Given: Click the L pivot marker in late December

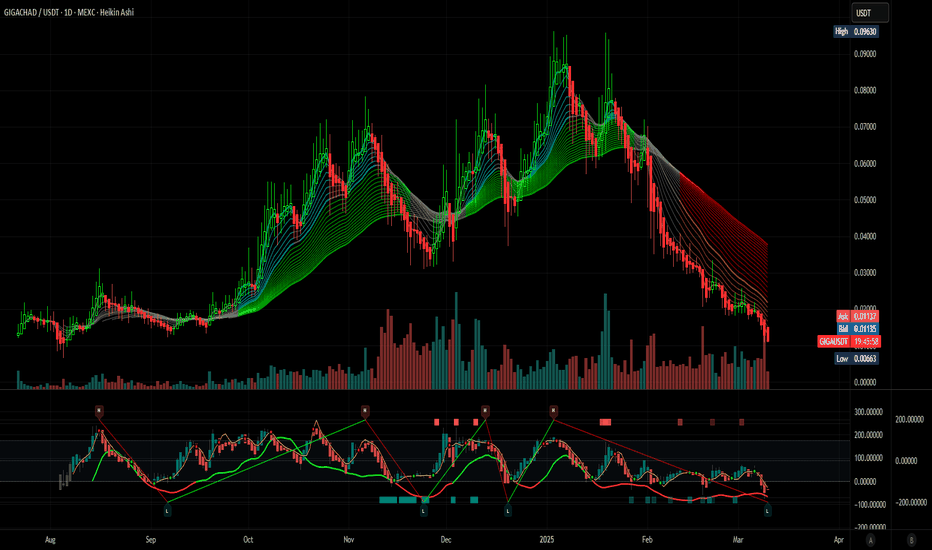Looking at the screenshot, I should pos(508,510).
